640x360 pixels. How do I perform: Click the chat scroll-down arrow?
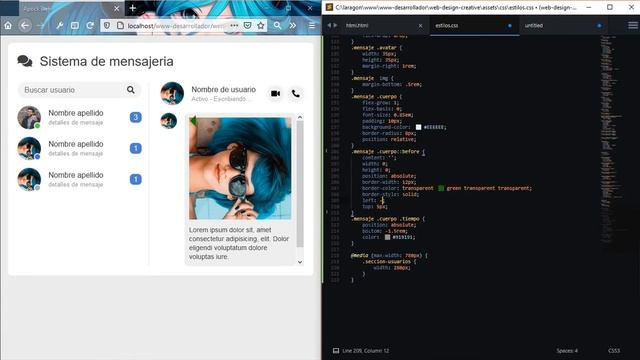pos(300,262)
